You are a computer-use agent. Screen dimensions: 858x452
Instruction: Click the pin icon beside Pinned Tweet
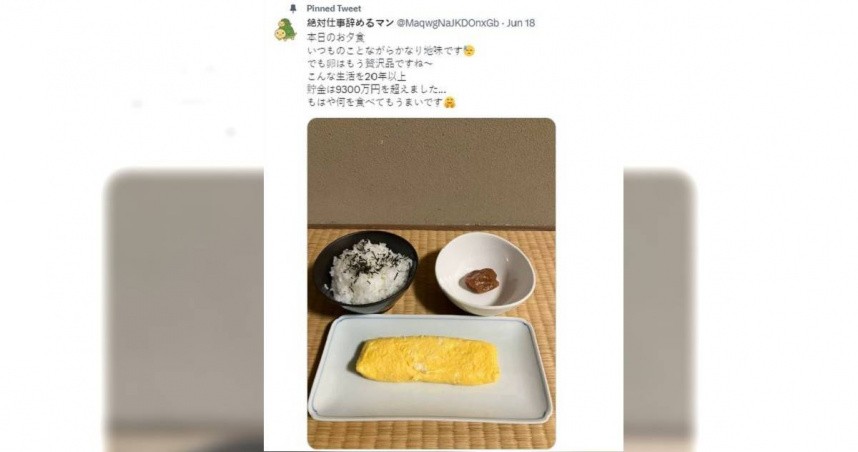[293, 9]
